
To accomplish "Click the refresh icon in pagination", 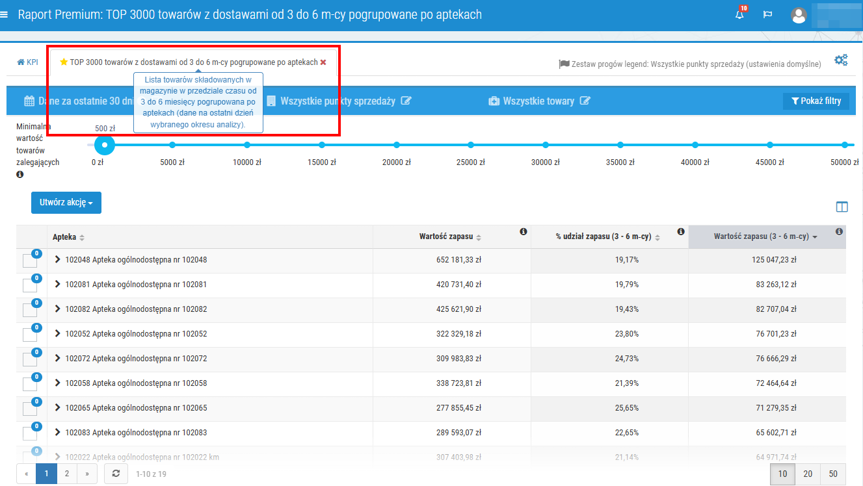I will (x=116, y=474).
